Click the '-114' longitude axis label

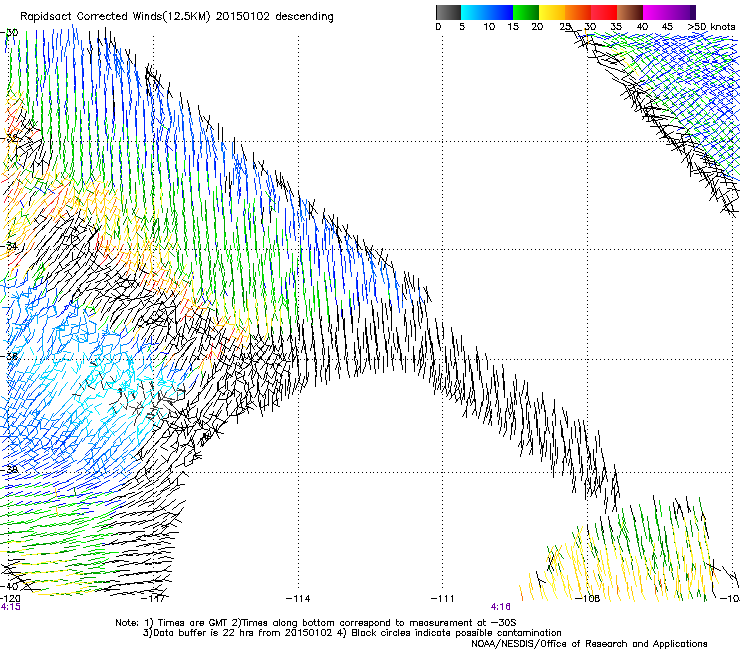tap(298, 599)
